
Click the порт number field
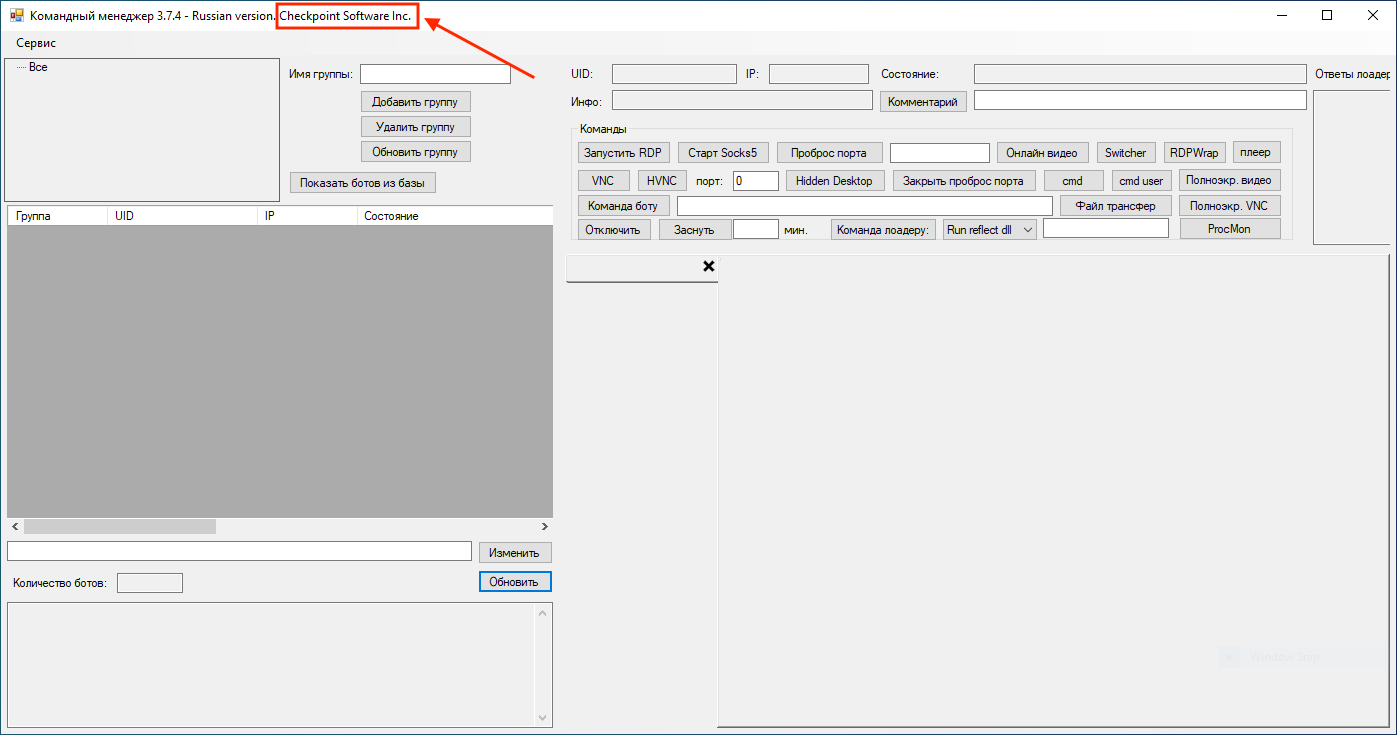[756, 181]
